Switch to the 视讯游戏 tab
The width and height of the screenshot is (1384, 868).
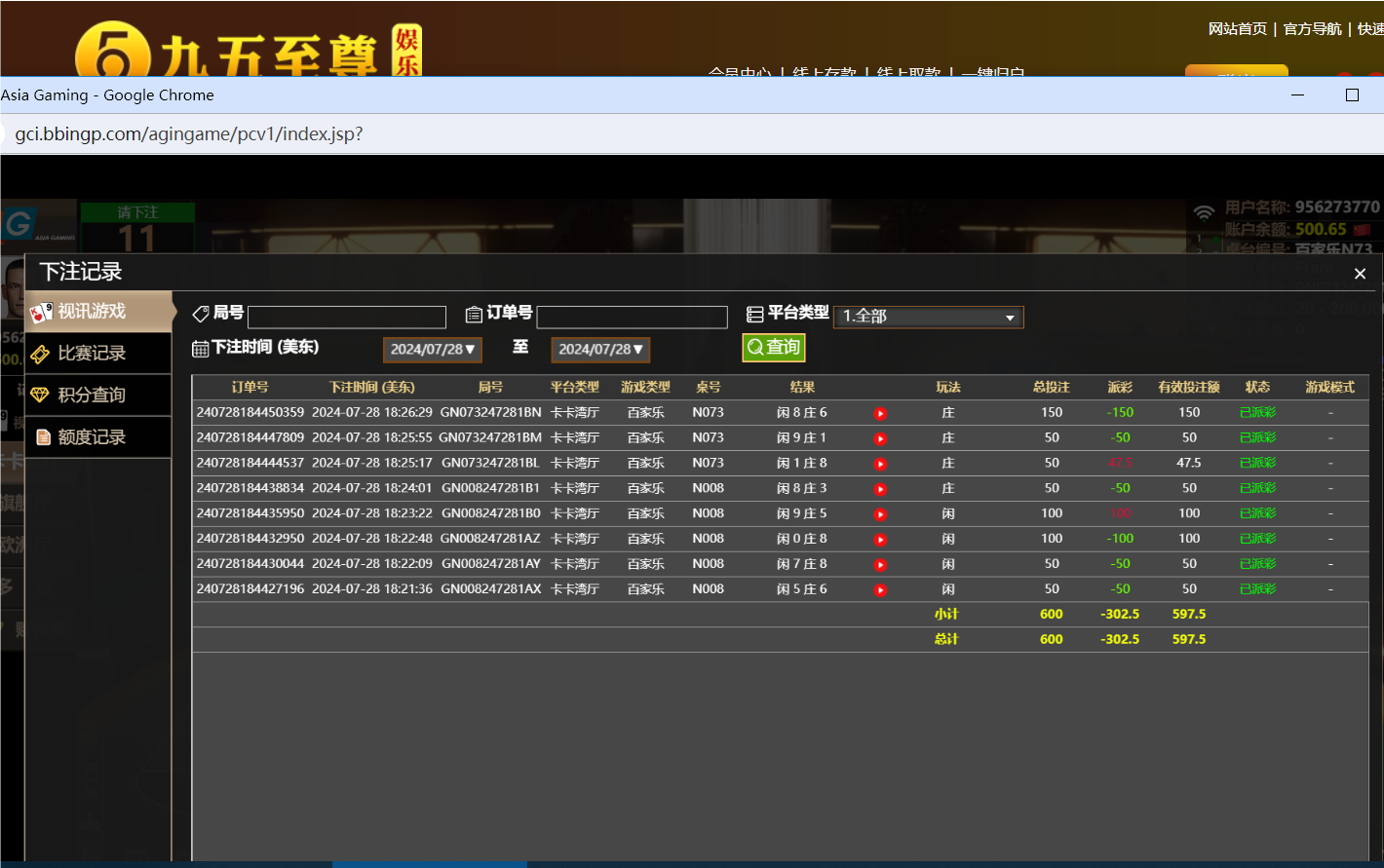point(97,312)
